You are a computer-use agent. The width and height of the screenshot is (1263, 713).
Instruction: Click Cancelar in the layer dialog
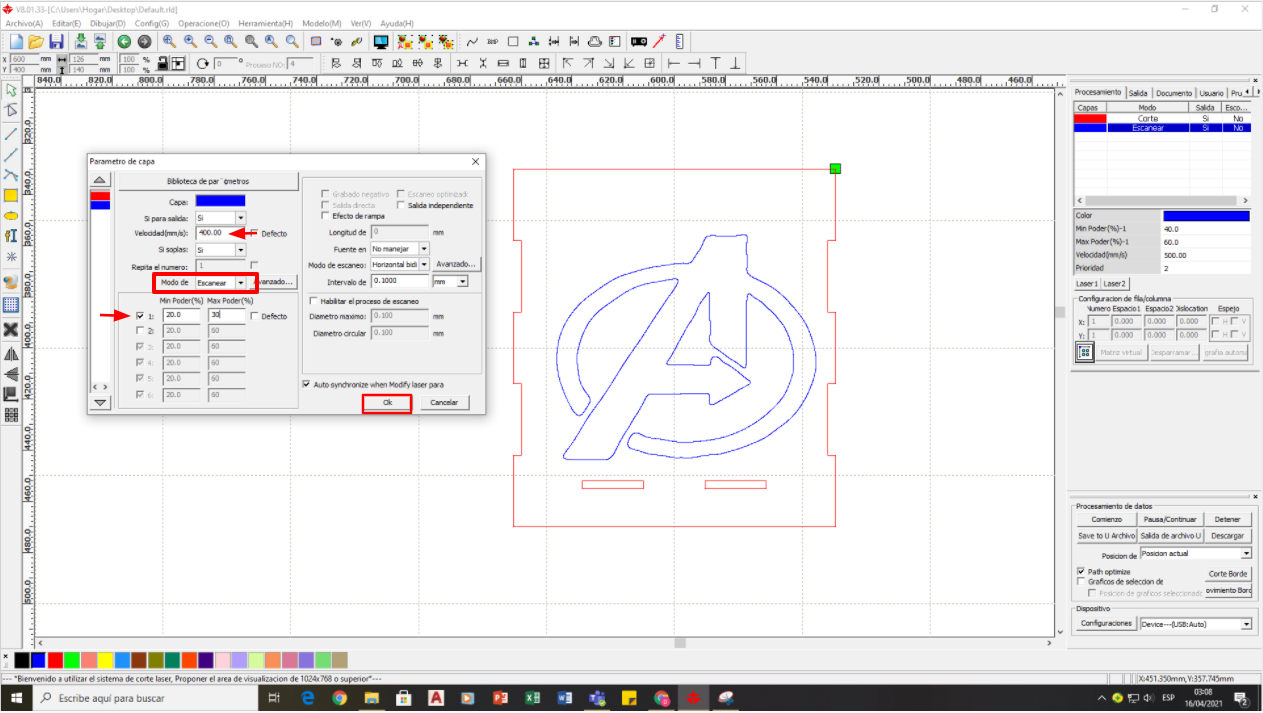(x=444, y=402)
